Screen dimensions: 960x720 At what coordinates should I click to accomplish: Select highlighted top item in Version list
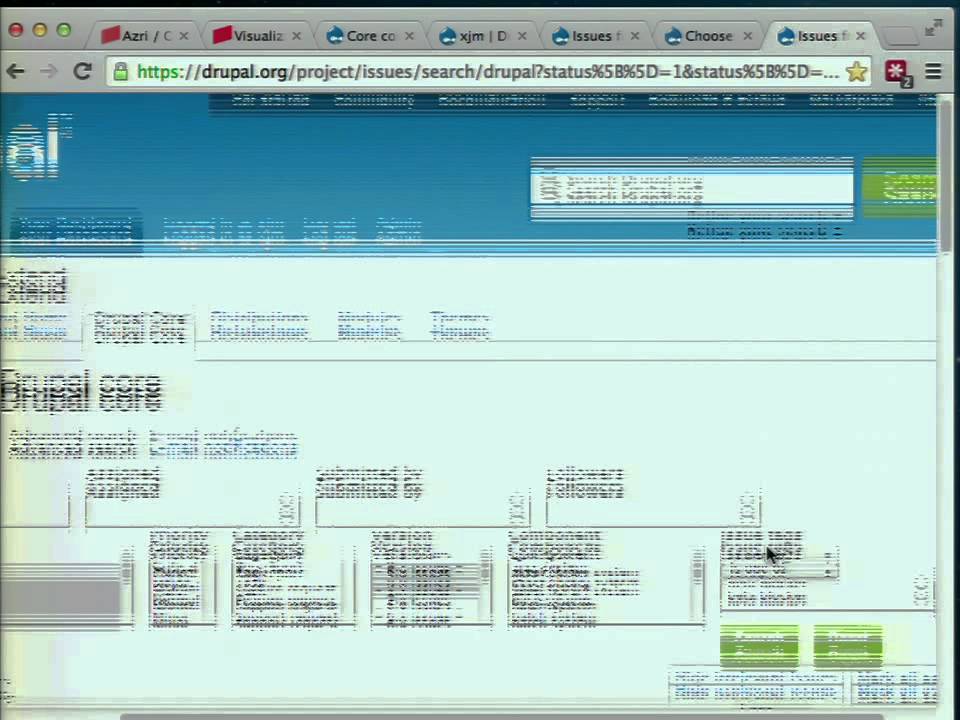coord(426,572)
